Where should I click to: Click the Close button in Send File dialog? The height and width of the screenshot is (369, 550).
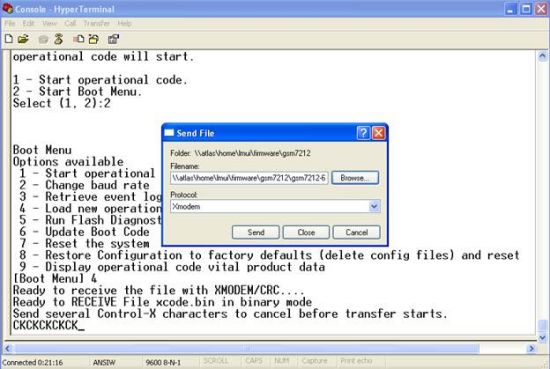click(x=306, y=232)
